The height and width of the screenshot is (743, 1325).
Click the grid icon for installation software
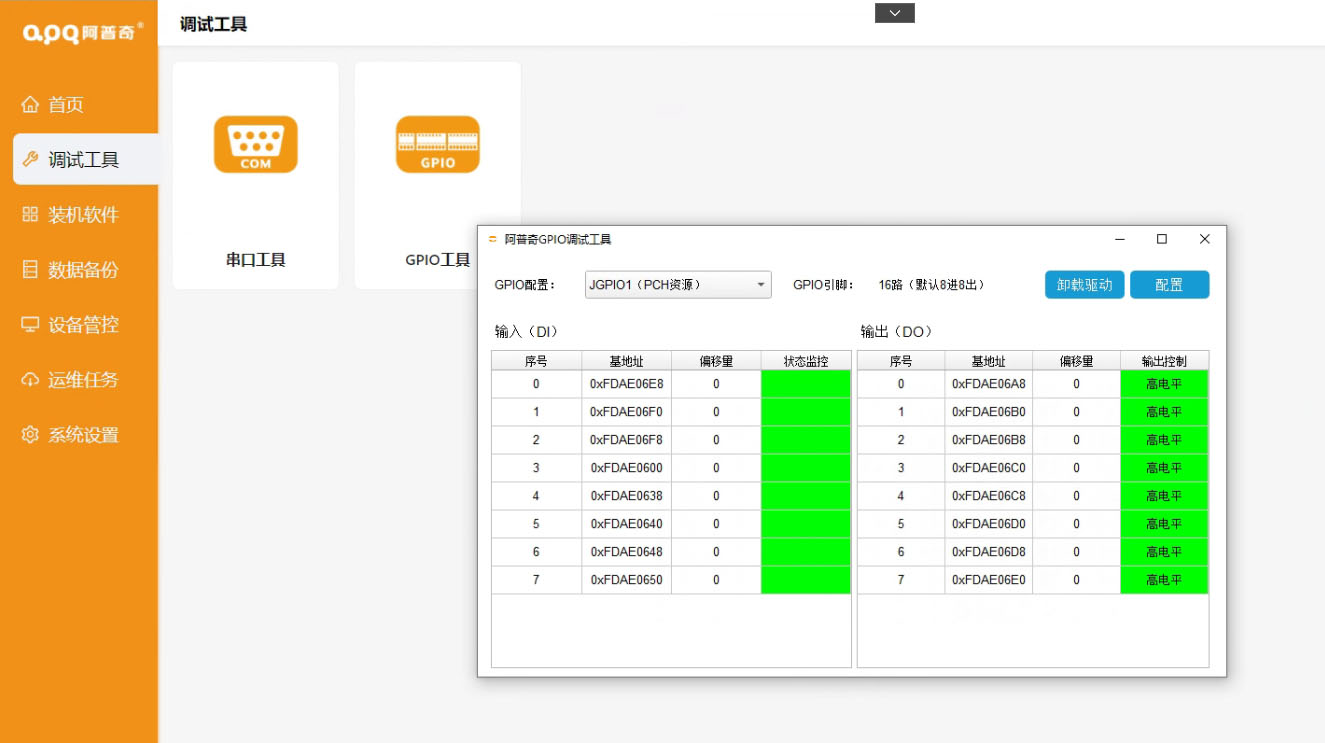tap(30, 215)
